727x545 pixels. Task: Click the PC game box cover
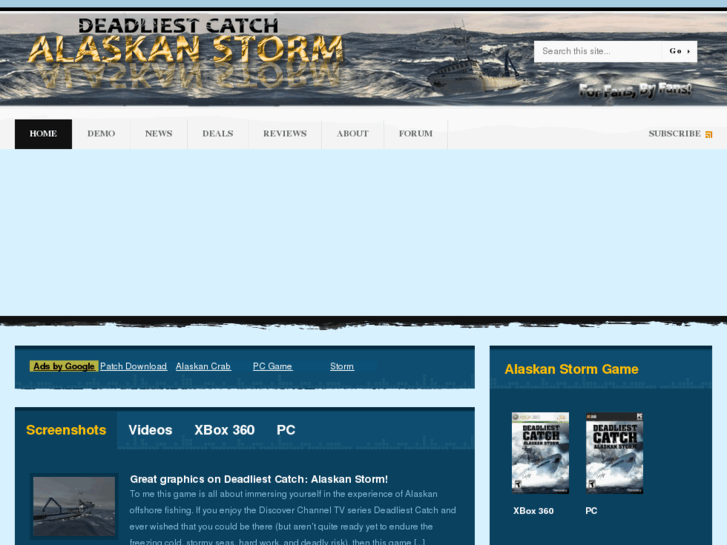(x=614, y=453)
